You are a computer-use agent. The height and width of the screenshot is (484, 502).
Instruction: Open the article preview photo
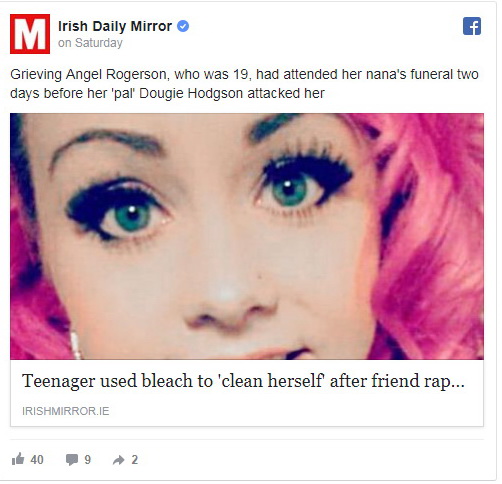click(x=247, y=236)
